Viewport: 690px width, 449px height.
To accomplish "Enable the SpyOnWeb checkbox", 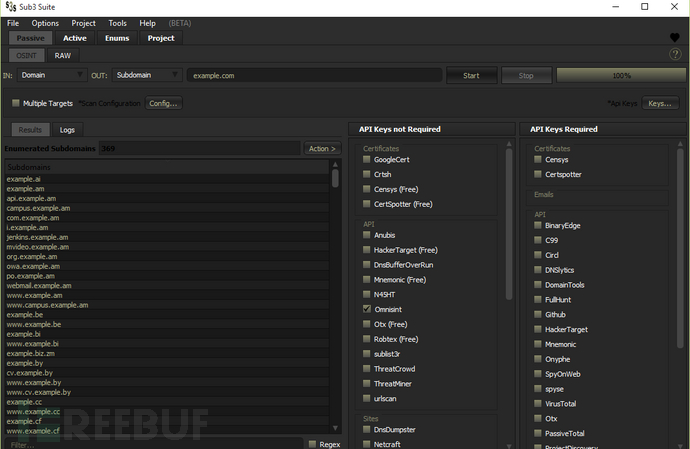I will coord(538,374).
